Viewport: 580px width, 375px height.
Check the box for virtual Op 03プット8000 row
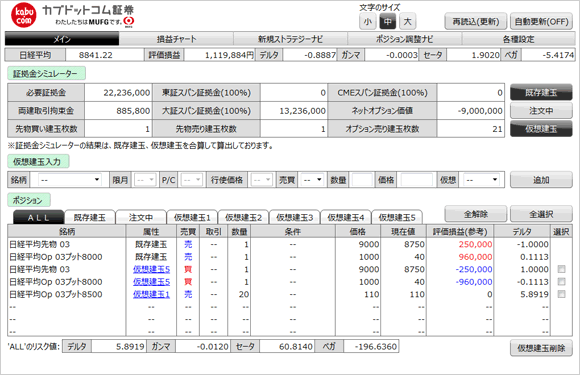pos(562,282)
